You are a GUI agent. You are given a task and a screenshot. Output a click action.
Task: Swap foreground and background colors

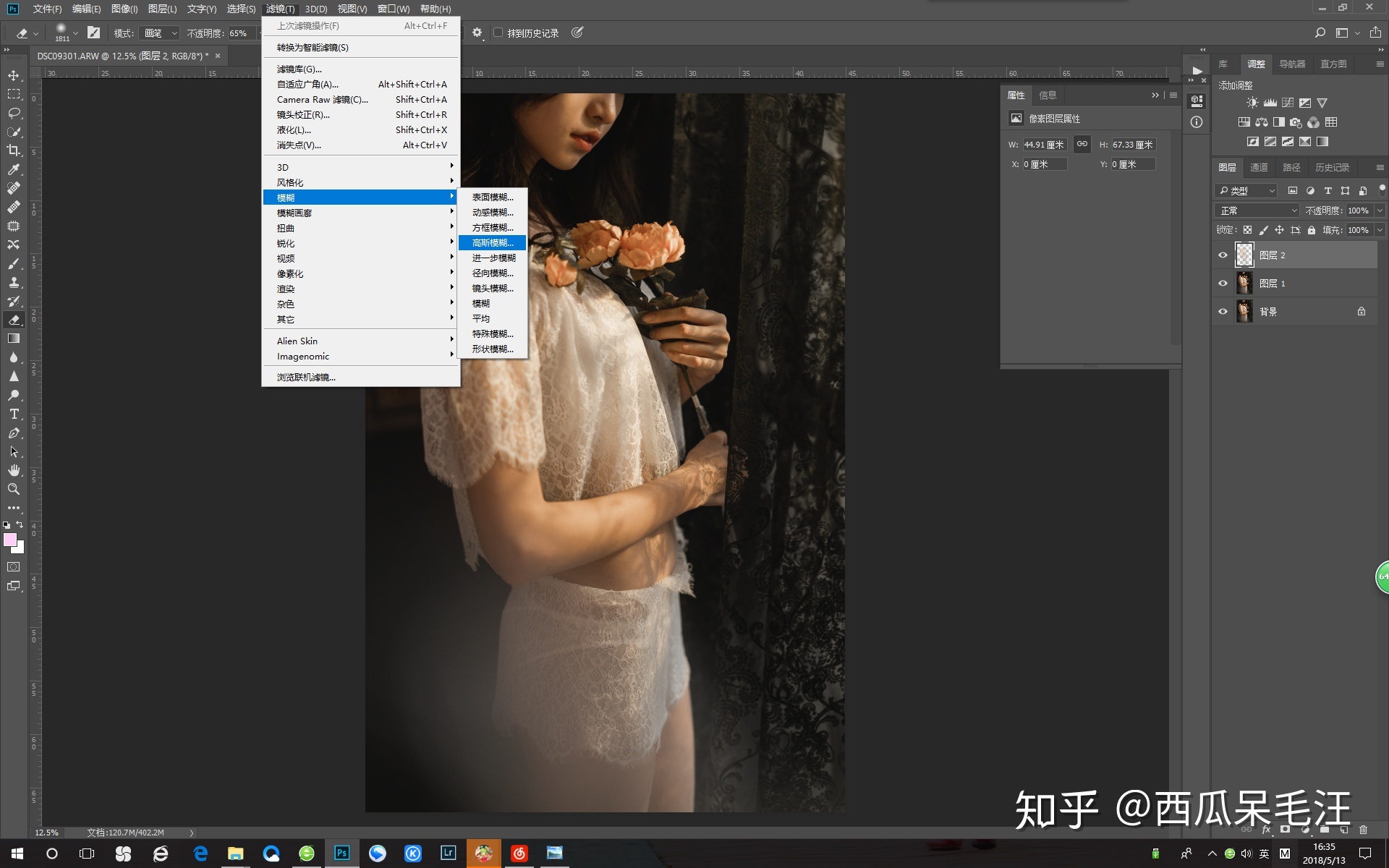(x=20, y=524)
